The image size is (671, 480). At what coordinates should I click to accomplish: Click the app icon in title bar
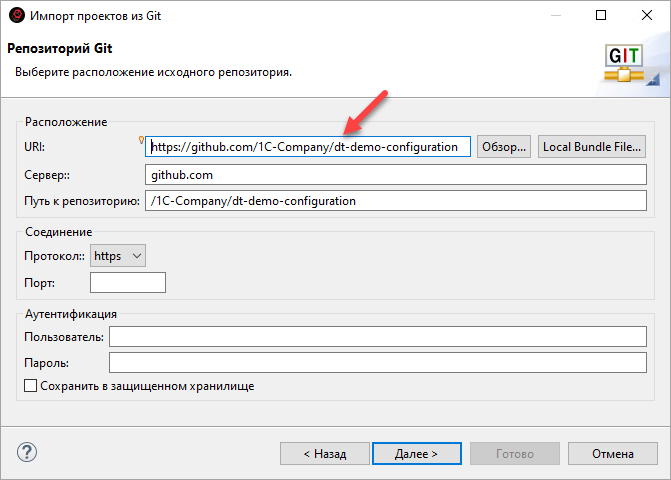pyautogui.click(x=15, y=16)
